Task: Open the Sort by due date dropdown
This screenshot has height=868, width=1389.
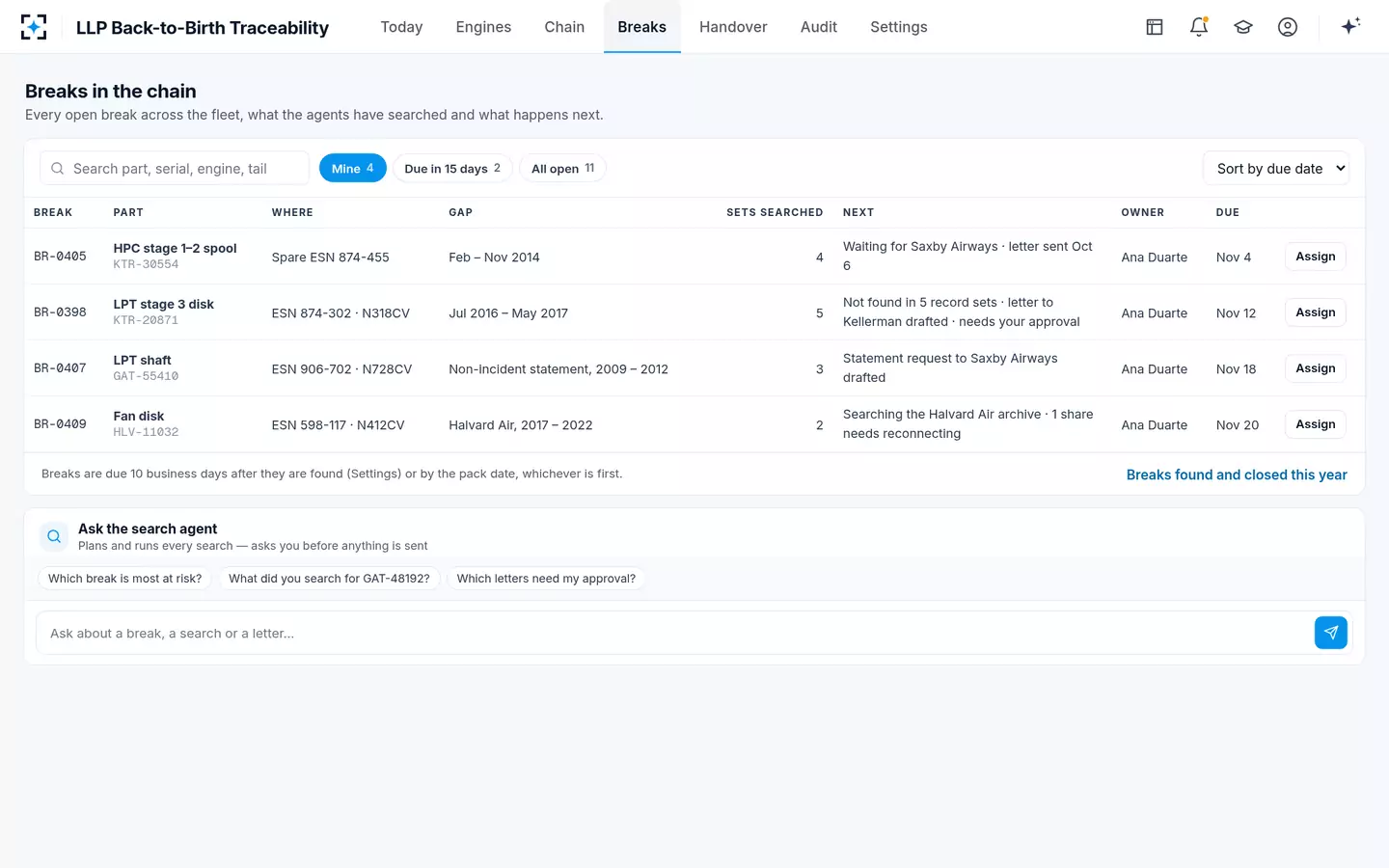Action: point(1276,168)
